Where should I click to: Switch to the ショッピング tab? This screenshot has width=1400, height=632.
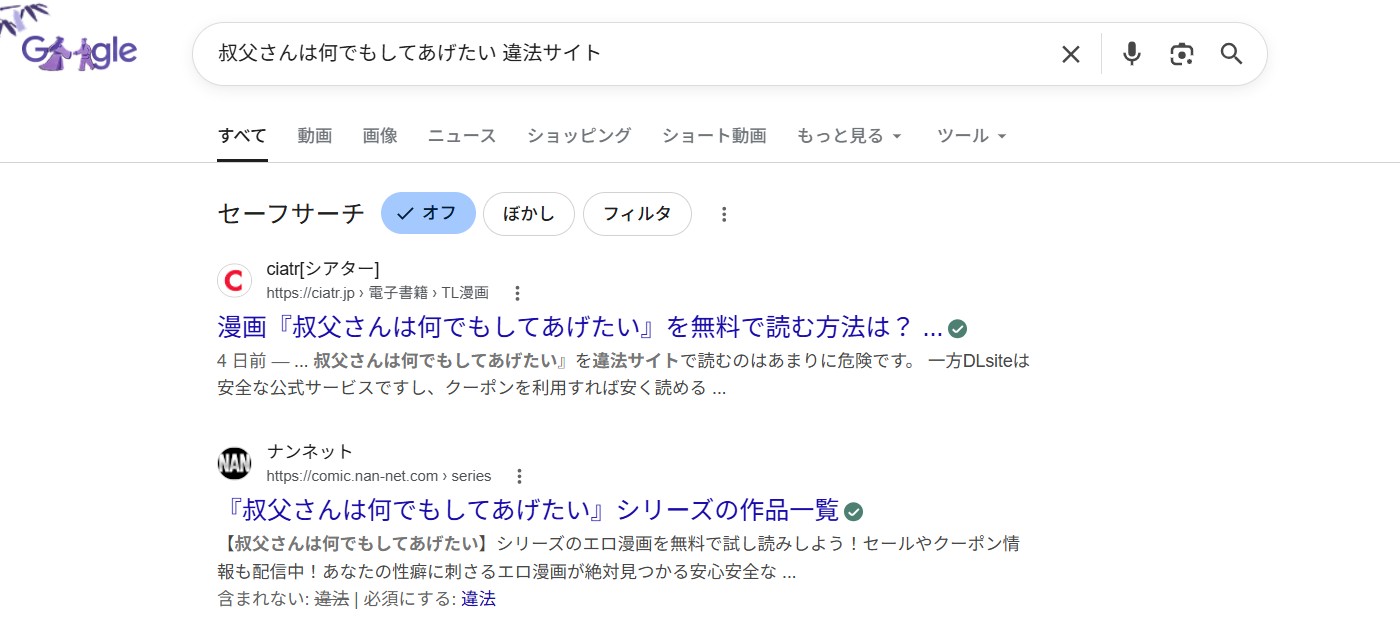pos(579,136)
